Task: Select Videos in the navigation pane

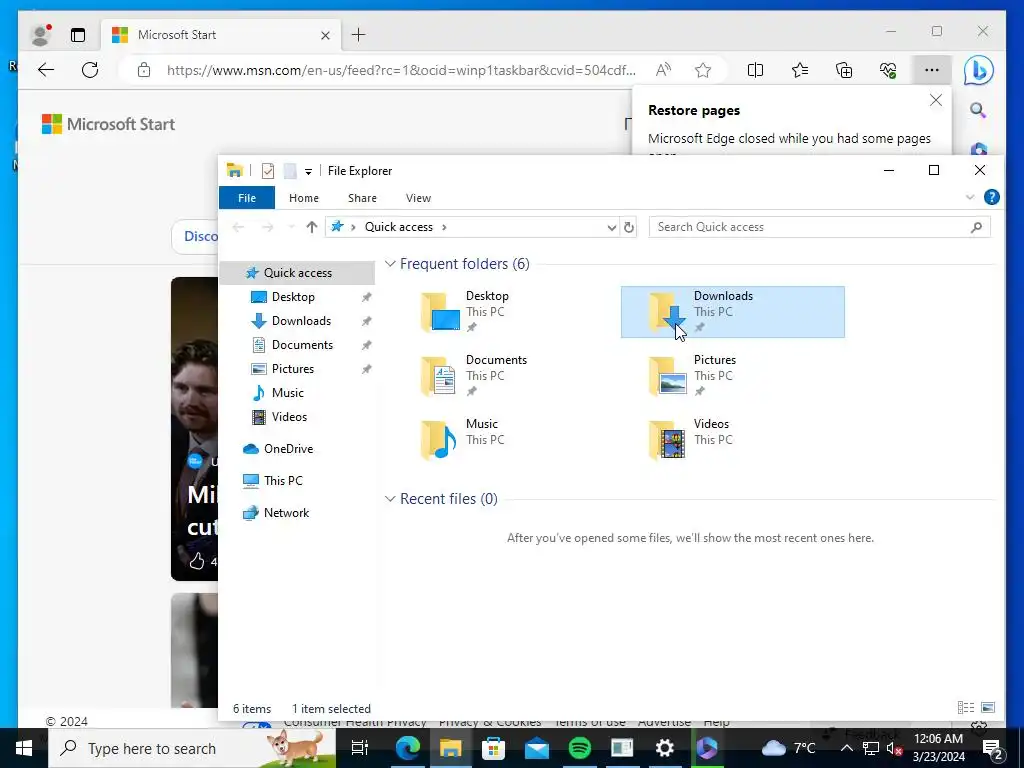Action: point(289,417)
